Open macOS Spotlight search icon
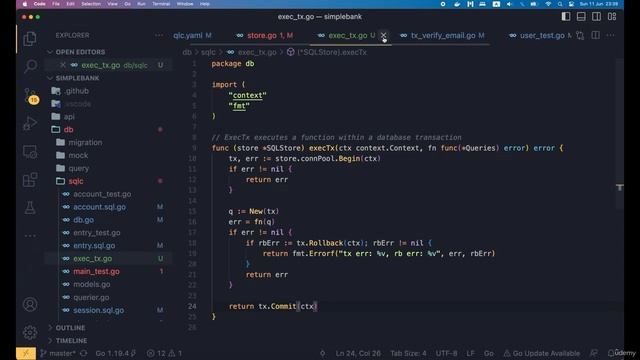Viewport: 640px width, 360px height. (x=560, y=4)
